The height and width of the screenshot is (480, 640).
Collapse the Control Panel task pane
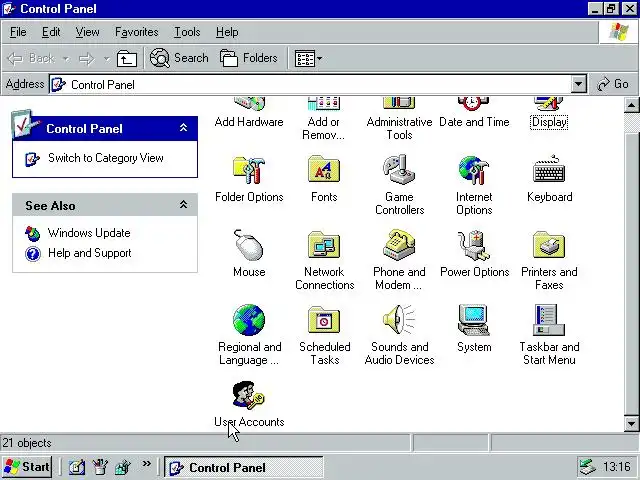[184, 128]
